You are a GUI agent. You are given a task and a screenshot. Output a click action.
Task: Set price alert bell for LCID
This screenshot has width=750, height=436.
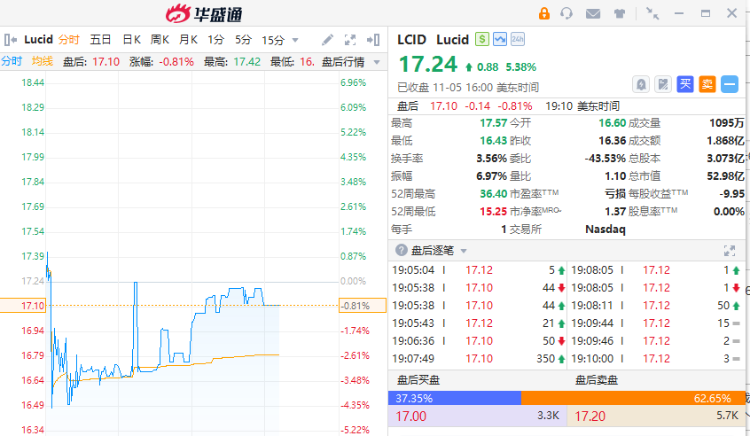click(641, 85)
